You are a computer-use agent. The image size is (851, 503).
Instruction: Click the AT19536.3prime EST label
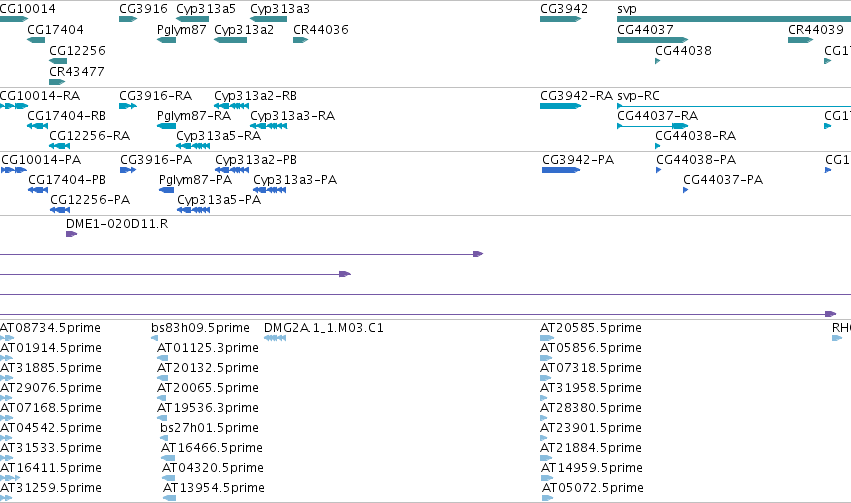207,409
